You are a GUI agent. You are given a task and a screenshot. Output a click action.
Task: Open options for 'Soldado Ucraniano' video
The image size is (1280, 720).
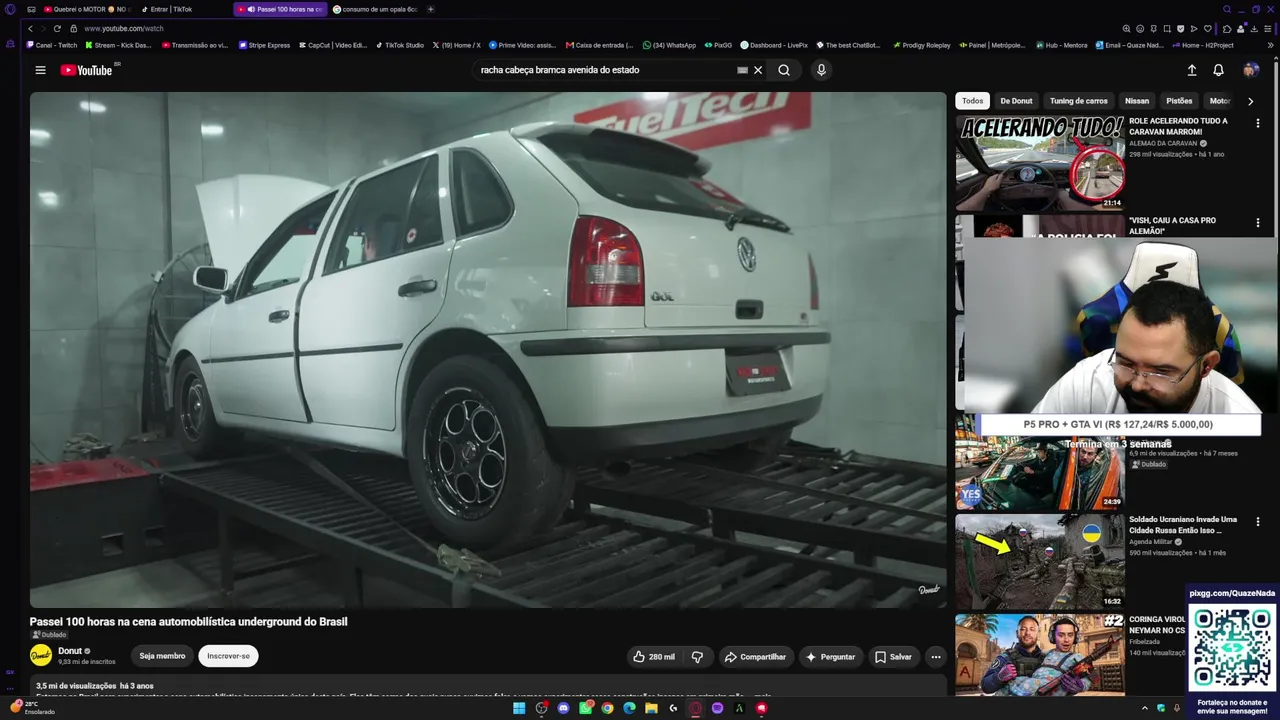click(x=1258, y=522)
